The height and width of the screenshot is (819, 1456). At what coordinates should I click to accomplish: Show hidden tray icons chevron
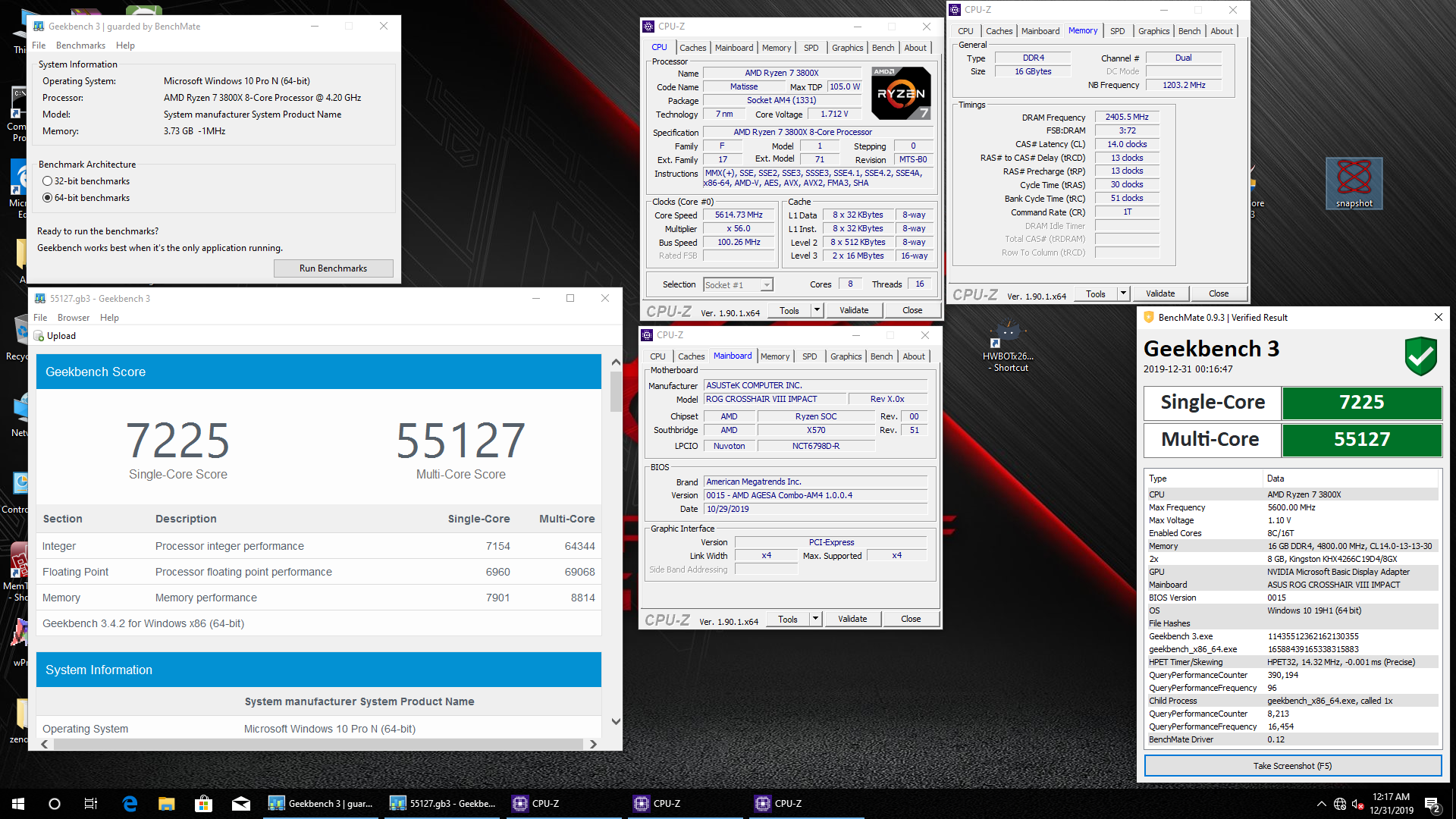1321,804
